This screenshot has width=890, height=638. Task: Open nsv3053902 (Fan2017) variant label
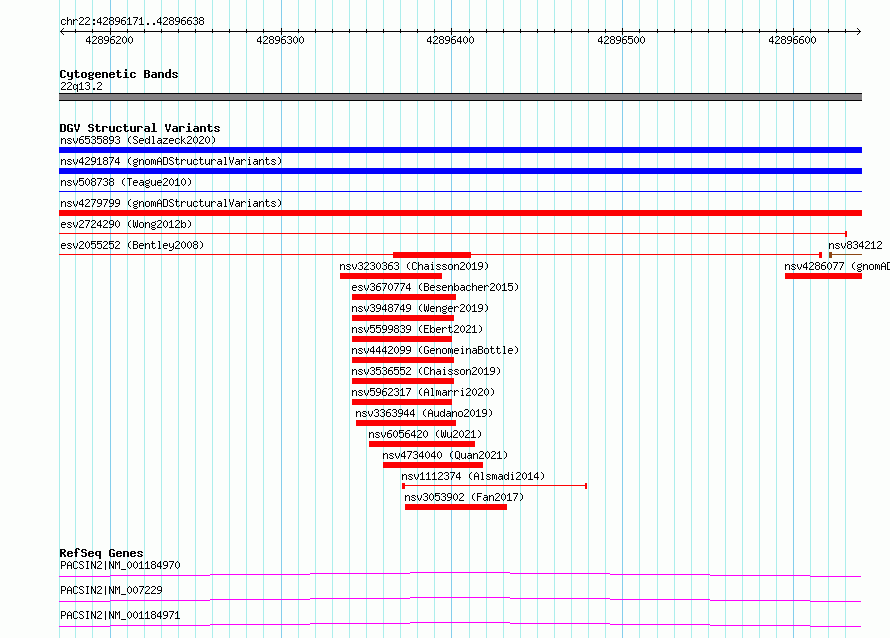pyautogui.click(x=464, y=497)
